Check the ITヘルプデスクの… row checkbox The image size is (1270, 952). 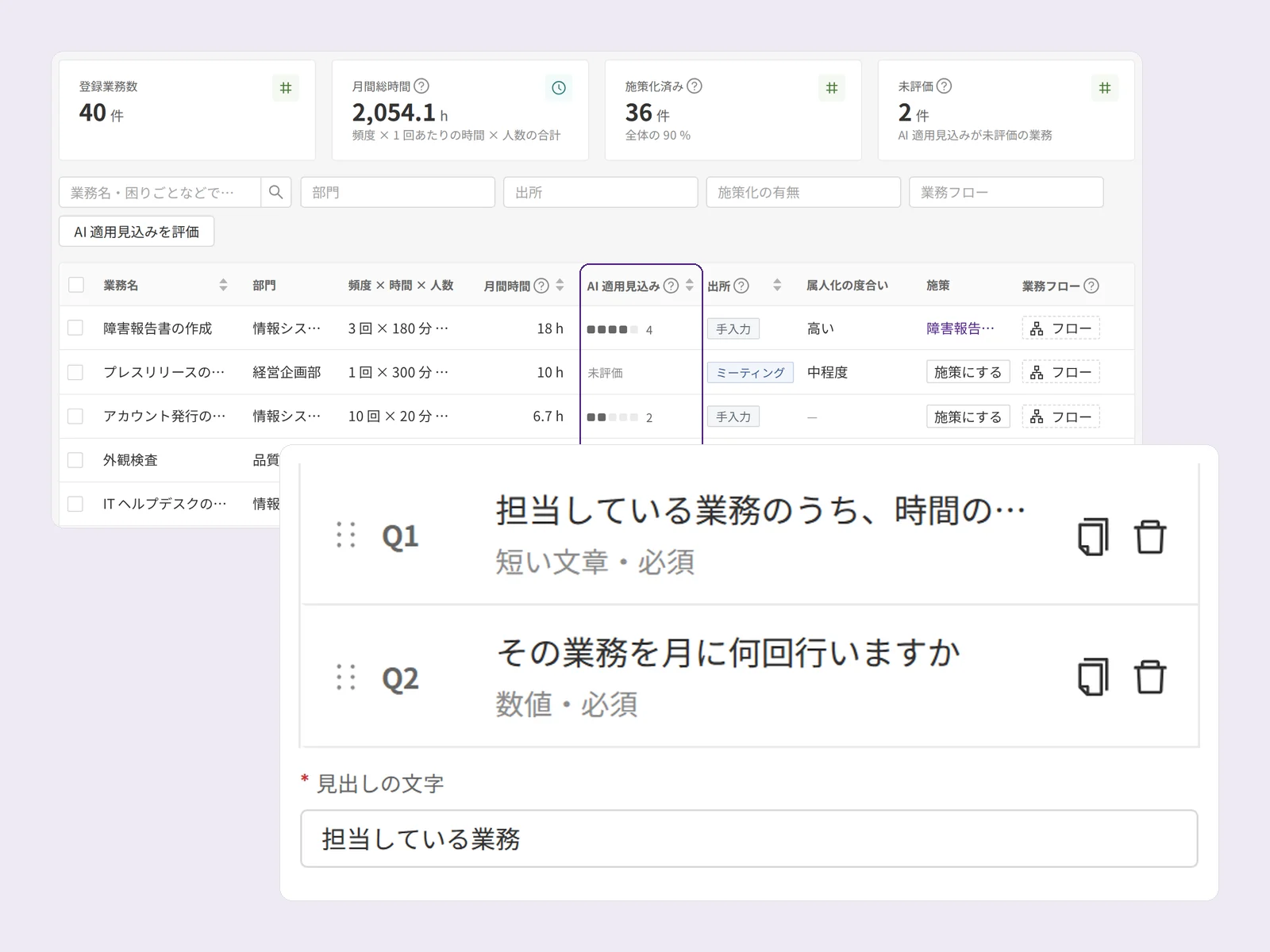(75, 504)
